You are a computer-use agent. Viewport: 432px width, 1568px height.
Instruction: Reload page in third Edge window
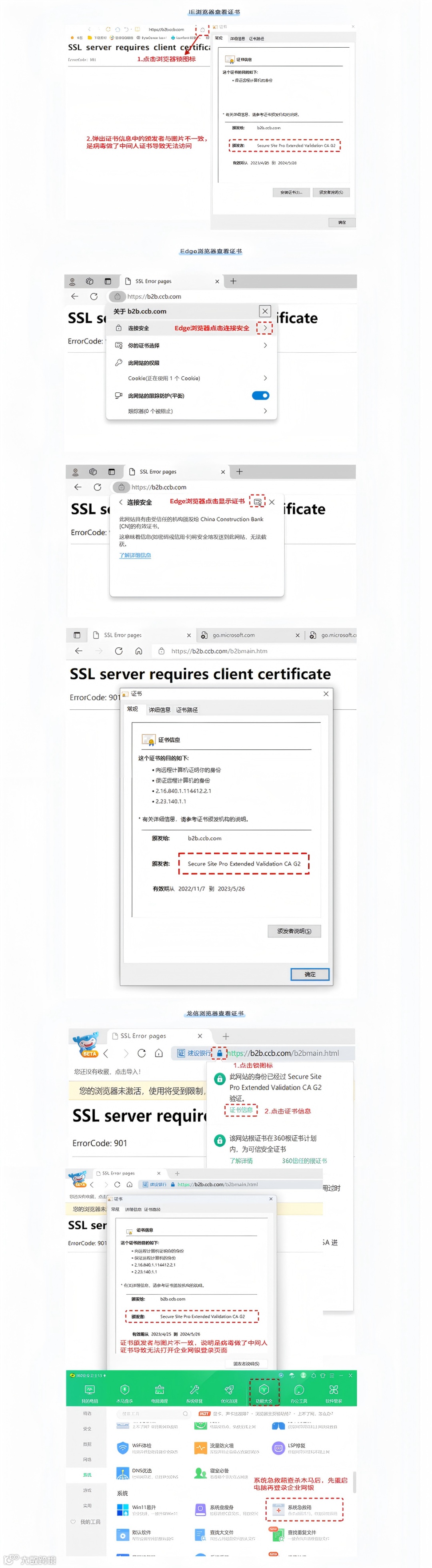pyautogui.click(x=119, y=650)
